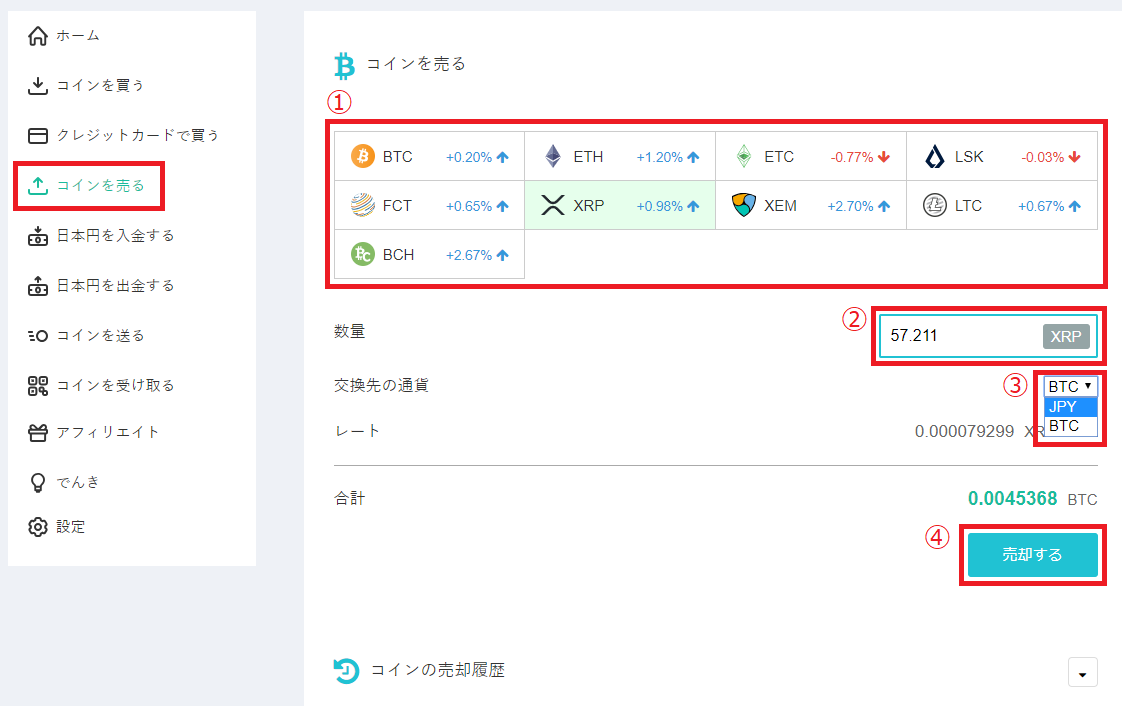Go to 日本円を入金する menu item
1122x706 pixels.
point(101,236)
